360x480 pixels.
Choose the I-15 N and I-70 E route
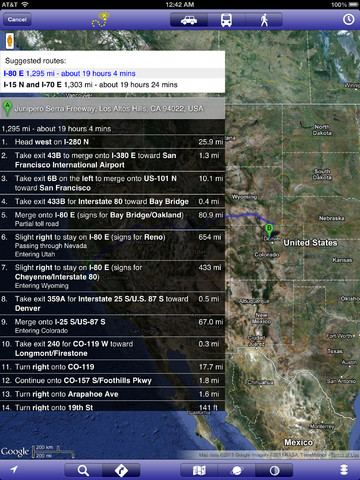pos(112,85)
